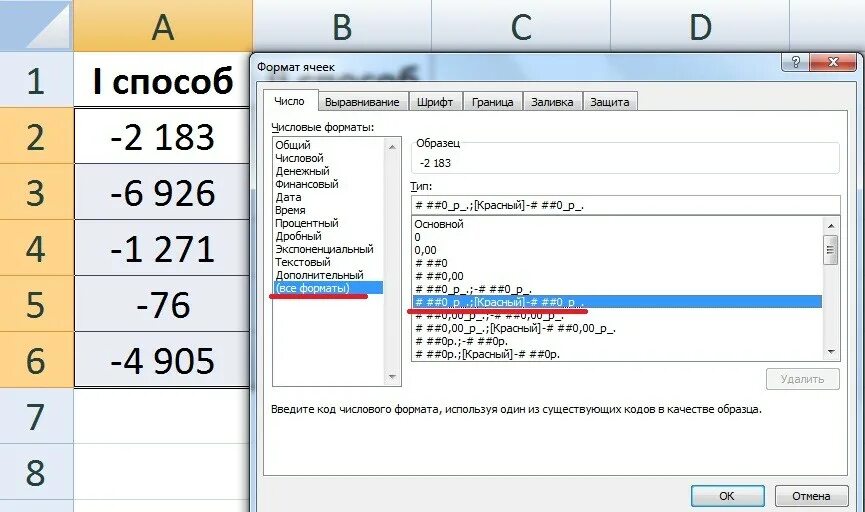Select row 8 header
Viewport: 865px width, 512px height.
pyautogui.click(x=36, y=472)
